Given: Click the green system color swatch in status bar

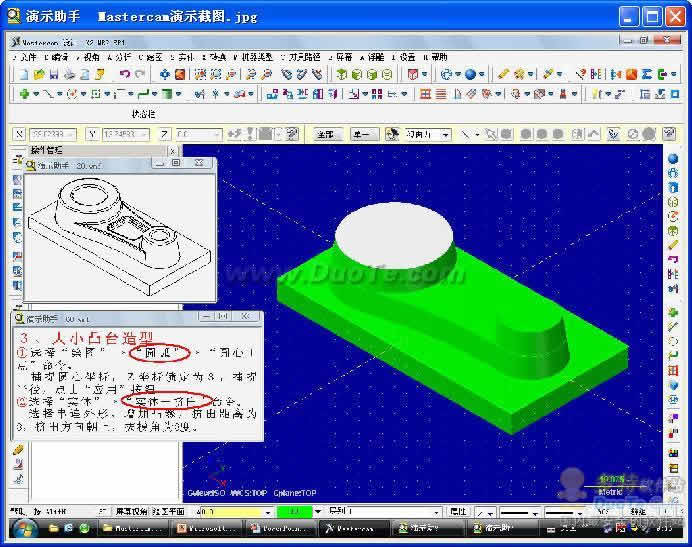Looking at the screenshot, I should coord(294,512).
